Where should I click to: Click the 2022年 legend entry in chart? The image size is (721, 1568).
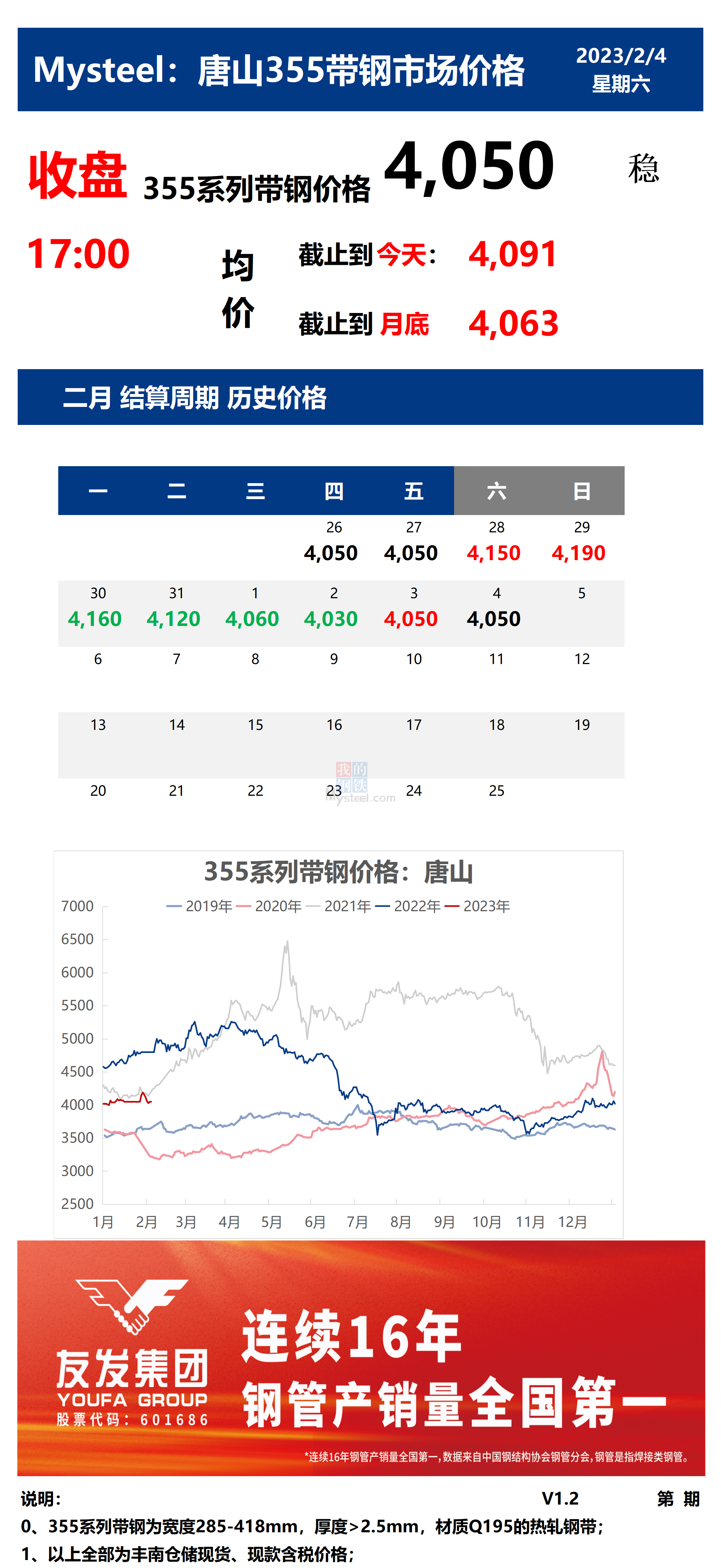(407, 906)
